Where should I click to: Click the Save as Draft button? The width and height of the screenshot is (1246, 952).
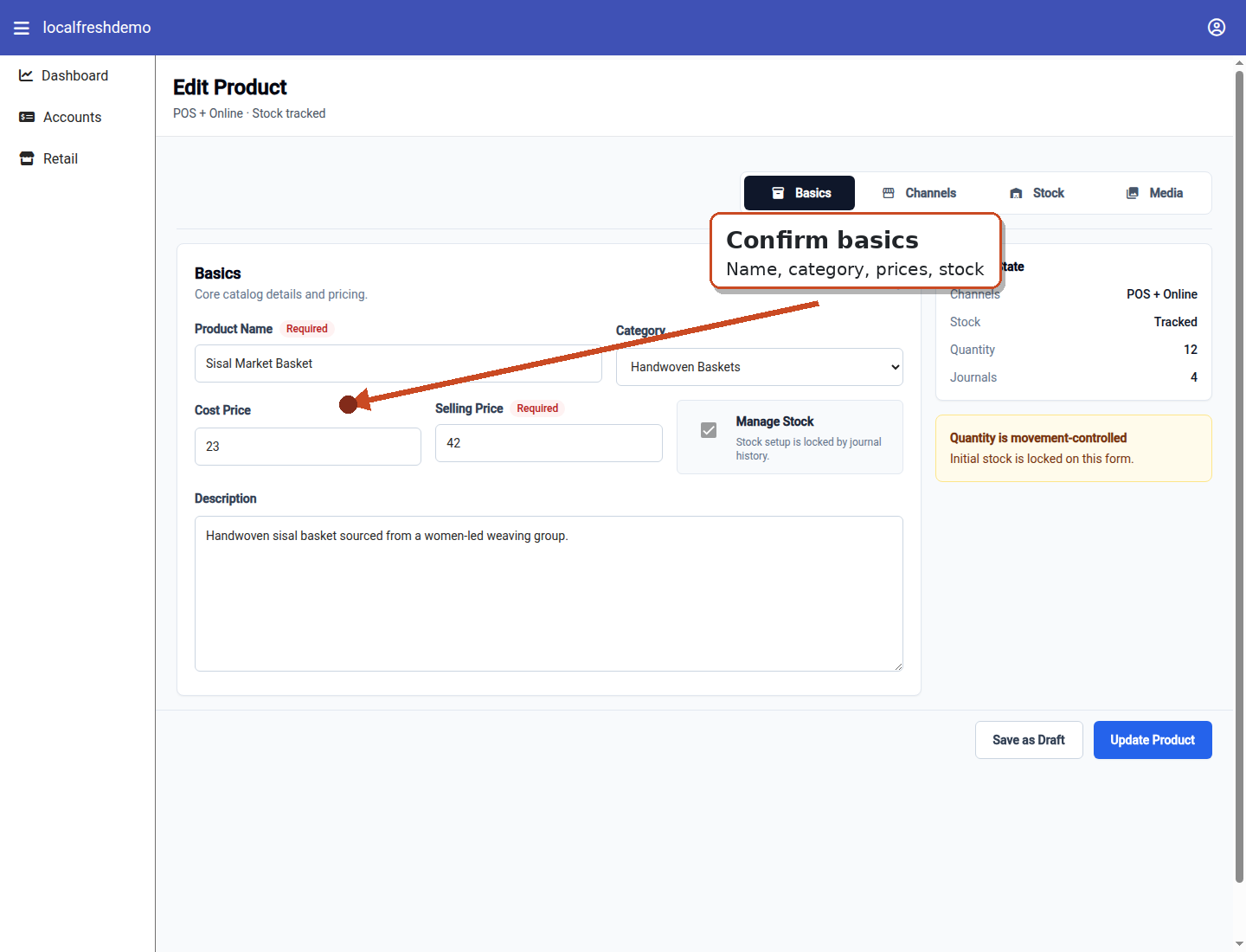1029,740
